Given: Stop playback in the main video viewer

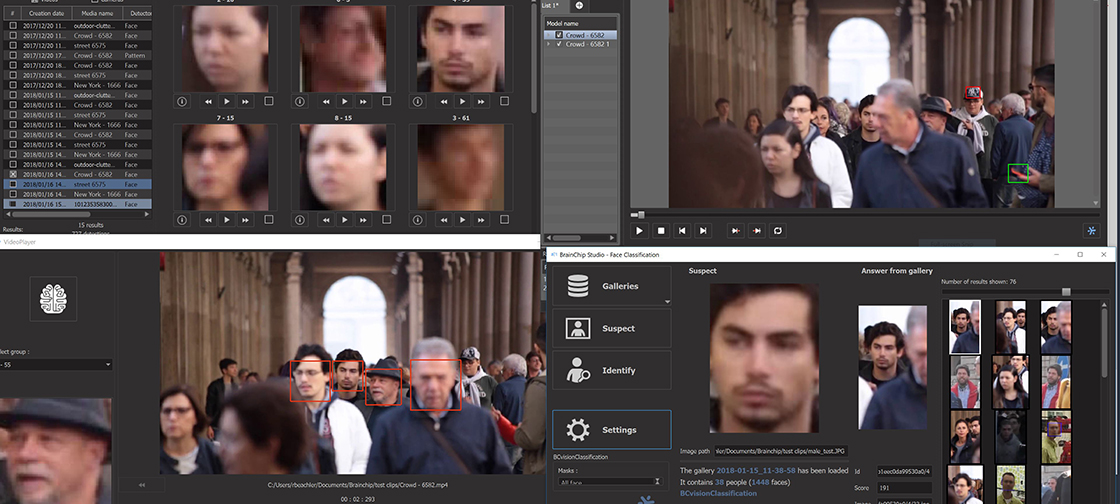Looking at the screenshot, I should 661,230.
